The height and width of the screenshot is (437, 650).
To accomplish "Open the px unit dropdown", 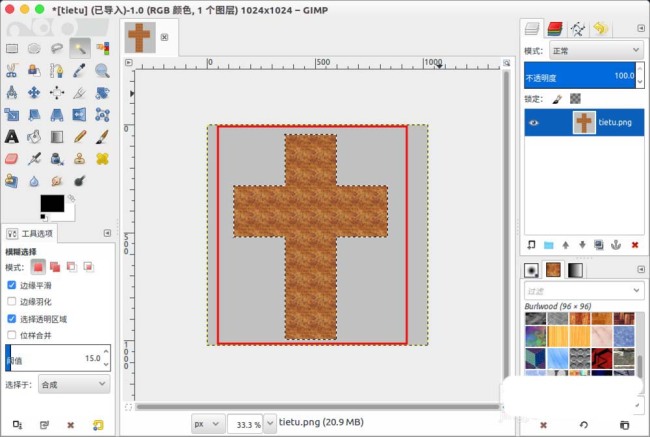I will (208, 424).
